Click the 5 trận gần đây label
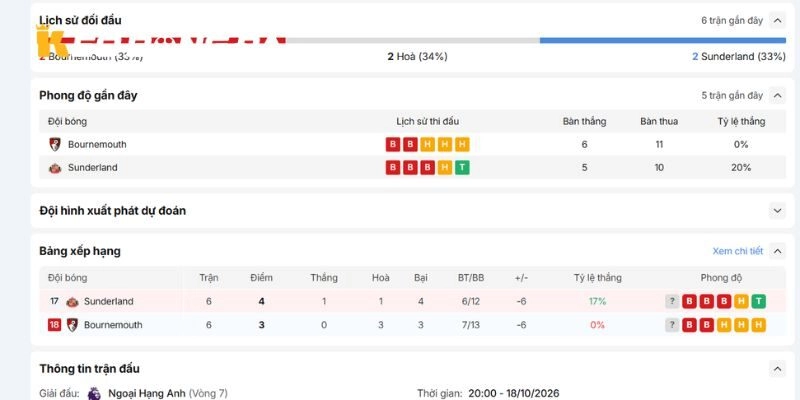The image size is (800, 400). 732,95
